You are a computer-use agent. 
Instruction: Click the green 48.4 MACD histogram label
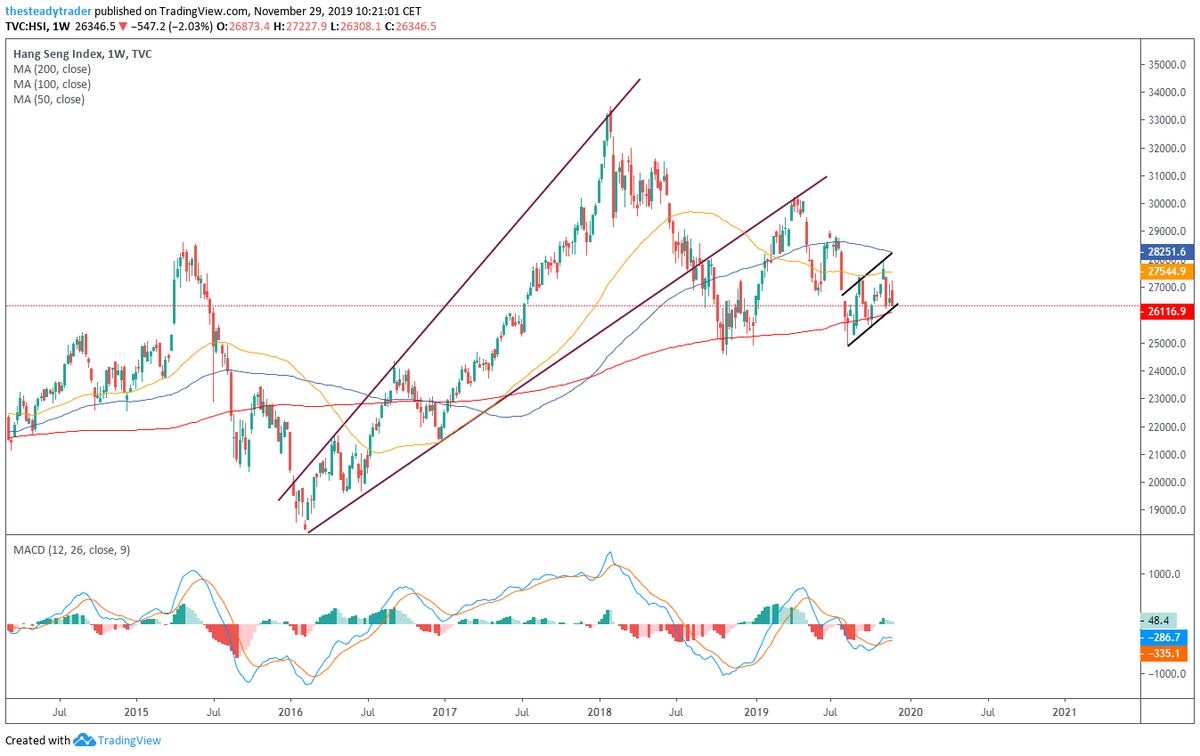pos(1159,620)
